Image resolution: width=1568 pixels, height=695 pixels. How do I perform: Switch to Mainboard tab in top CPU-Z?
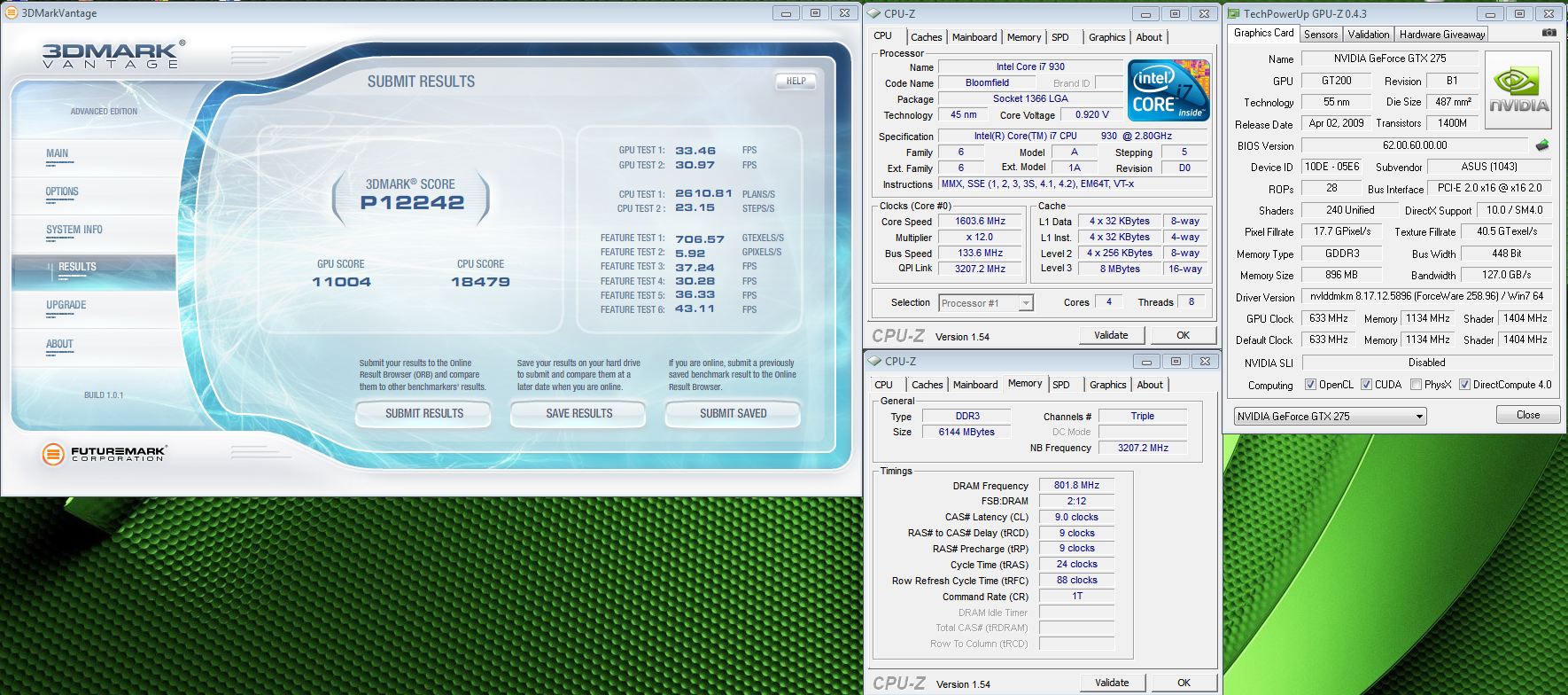(974, 37)
